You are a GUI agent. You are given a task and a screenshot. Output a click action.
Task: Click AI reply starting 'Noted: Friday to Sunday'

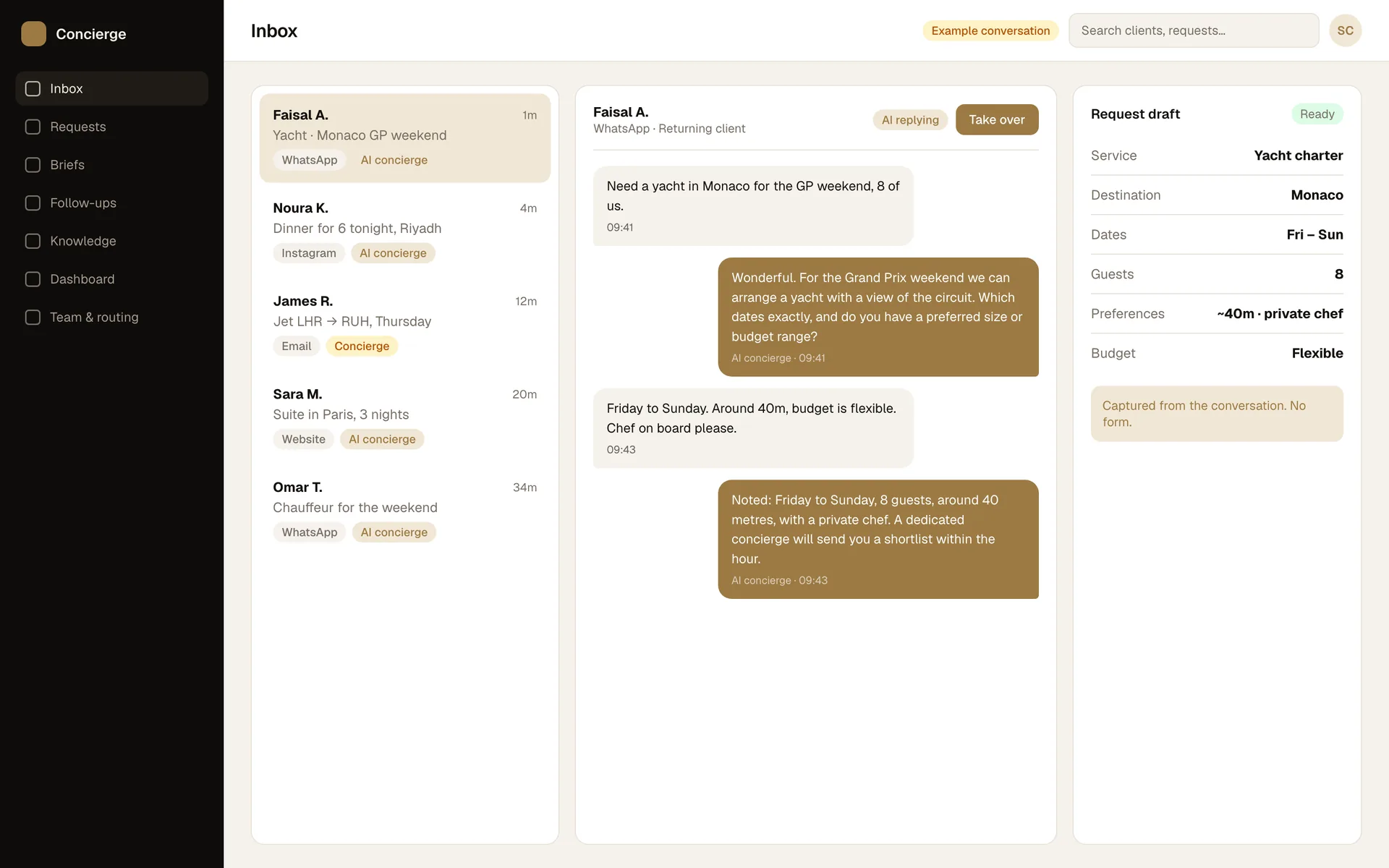tap(878, 539)
